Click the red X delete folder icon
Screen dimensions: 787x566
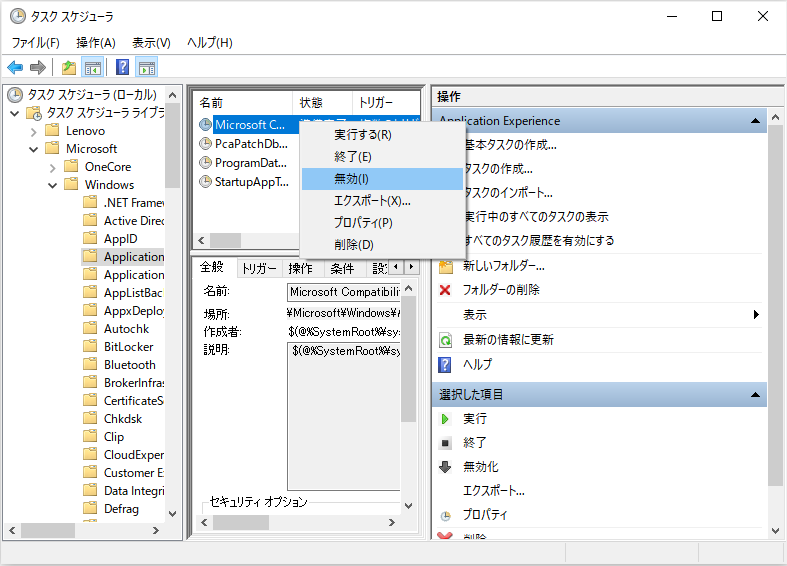[x=445, y=290]
